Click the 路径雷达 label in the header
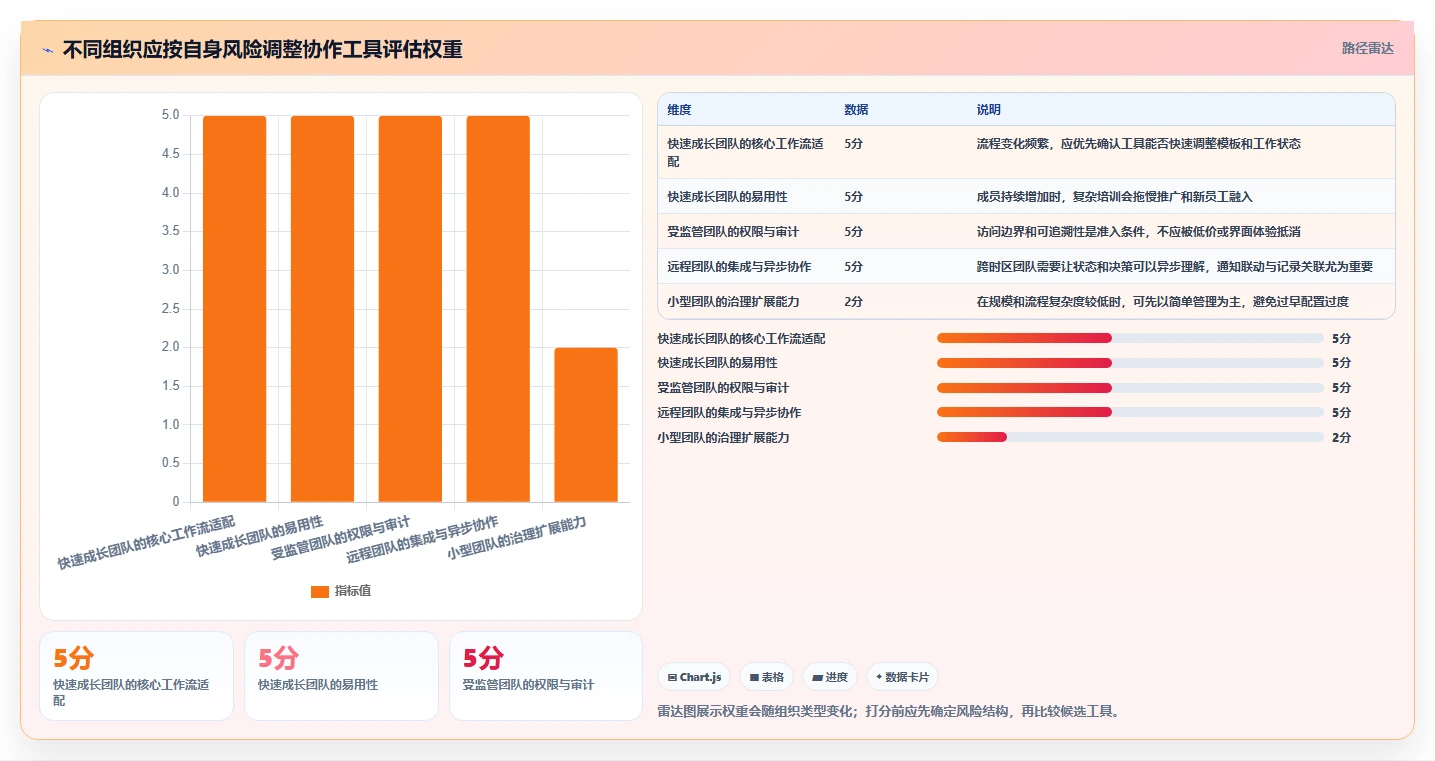 point(1367,48)
